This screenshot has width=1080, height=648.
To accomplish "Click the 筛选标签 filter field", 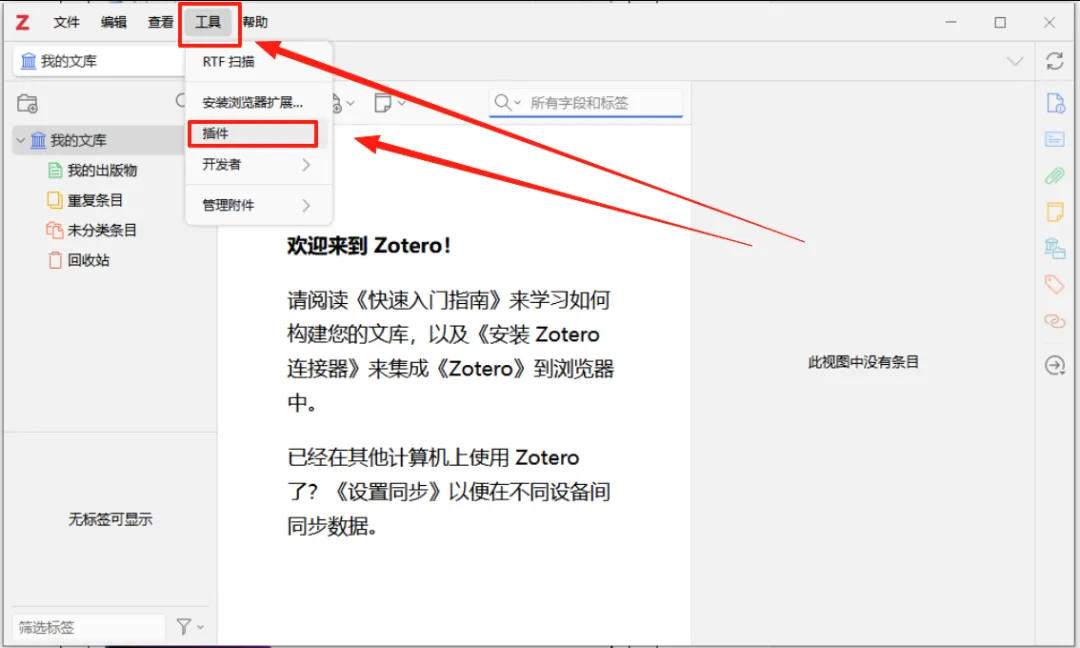I will (x=88, y=627).
